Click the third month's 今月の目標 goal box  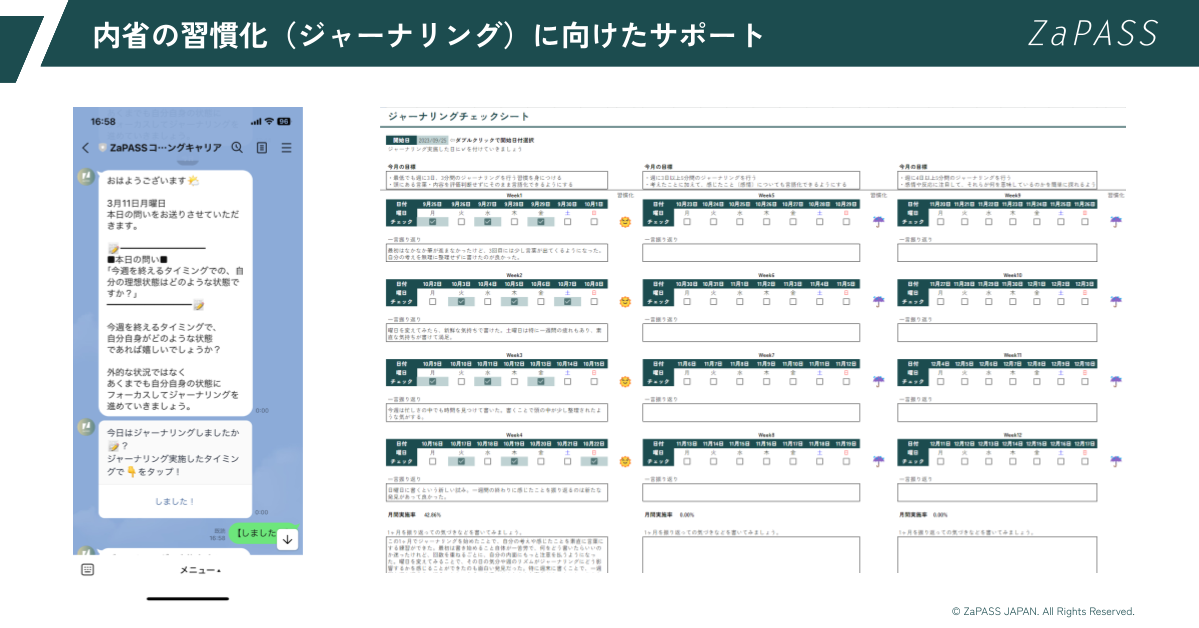point(997,181)
